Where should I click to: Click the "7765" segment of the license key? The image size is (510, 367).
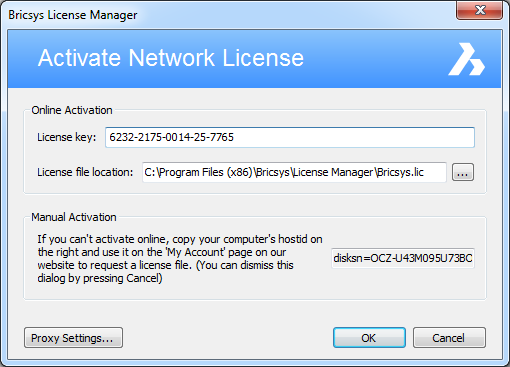tap(222, 137)
